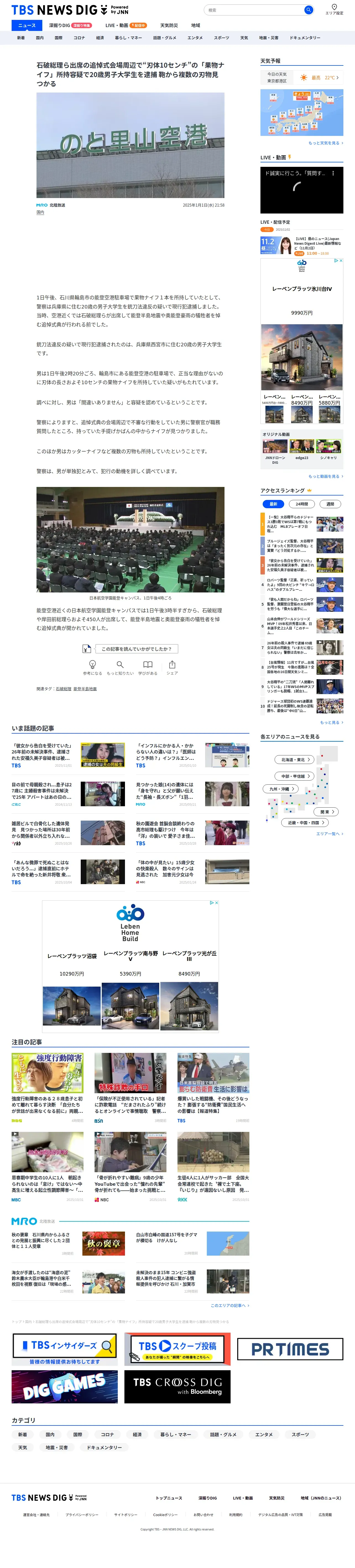Follow もっと動画を見る link
355x1568 pixels.
[x=326, y=477]
